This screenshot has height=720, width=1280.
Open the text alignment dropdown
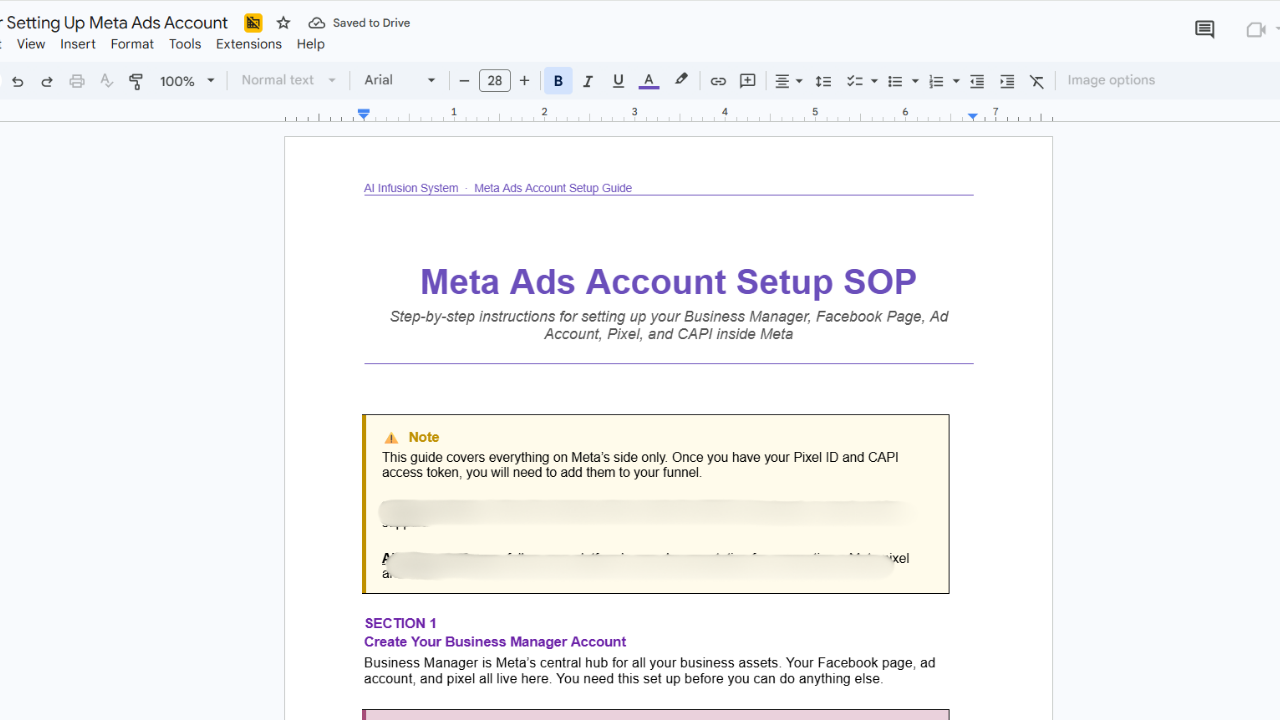[789, 81]
